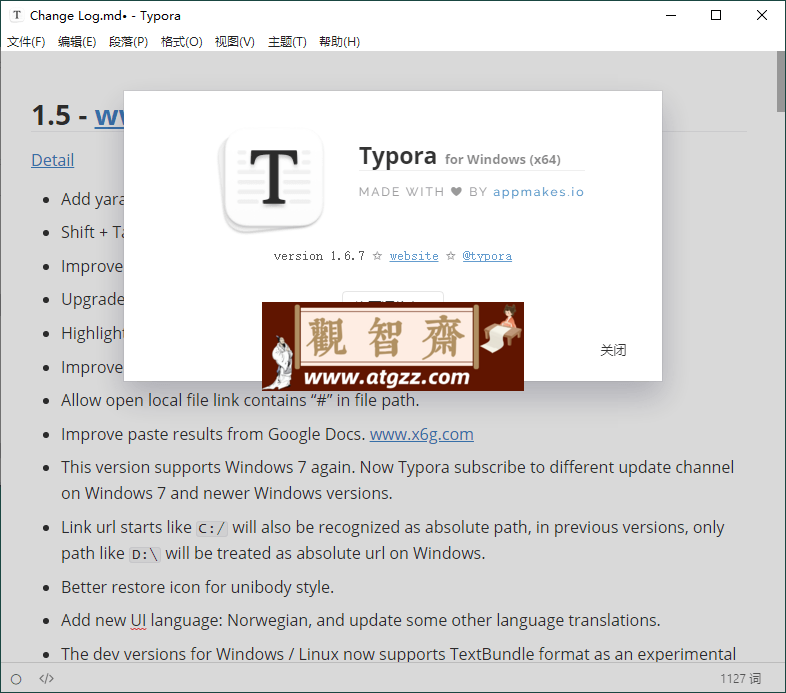Click the Typora logo icon in the about dialog
Viewport: 786px width, 693px height.
(x=272, y=180)
